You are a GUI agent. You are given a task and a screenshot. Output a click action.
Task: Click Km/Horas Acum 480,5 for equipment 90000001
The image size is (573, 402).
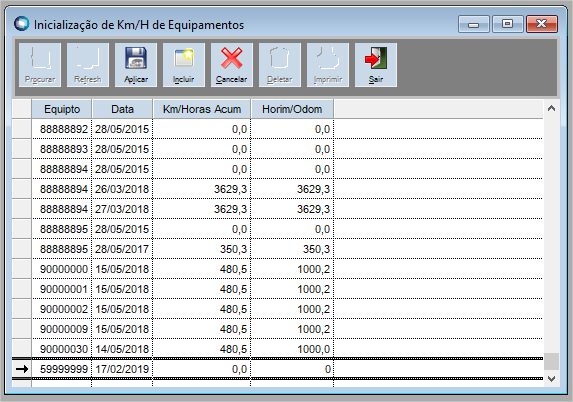(x=202, y=289)
